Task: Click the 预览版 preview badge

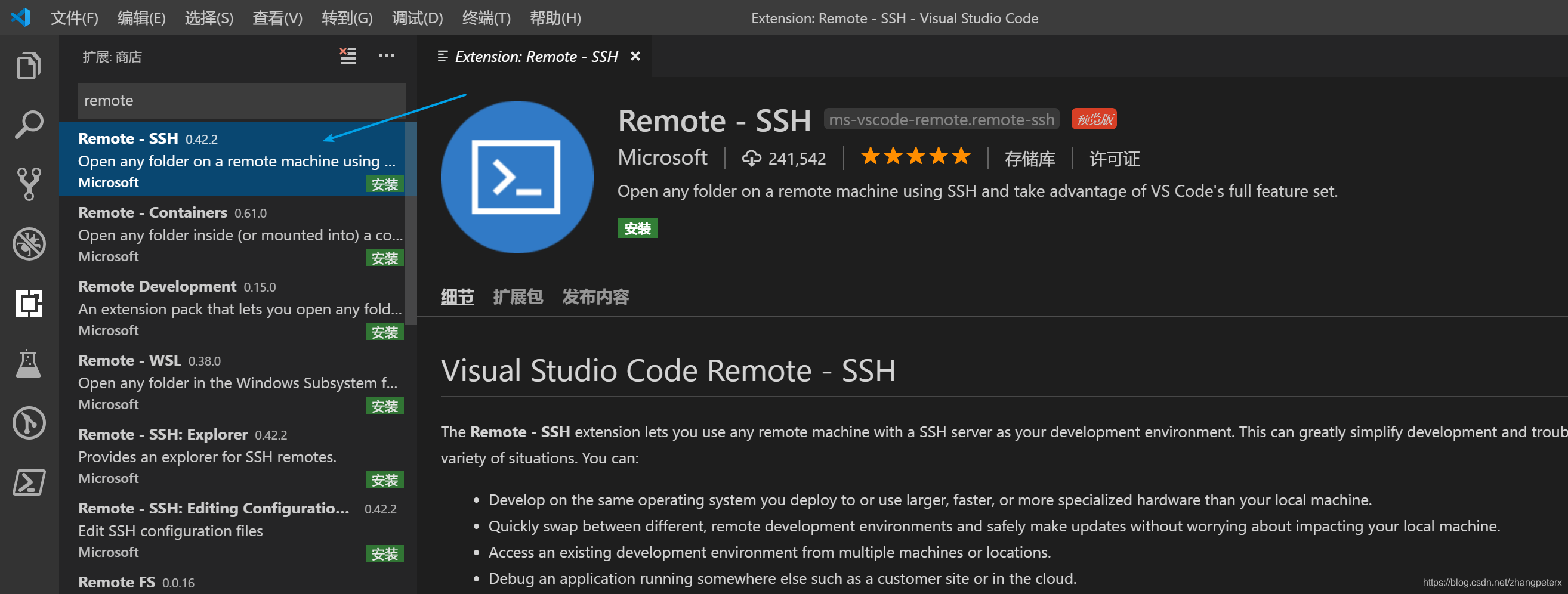Action: point(1094,119)
